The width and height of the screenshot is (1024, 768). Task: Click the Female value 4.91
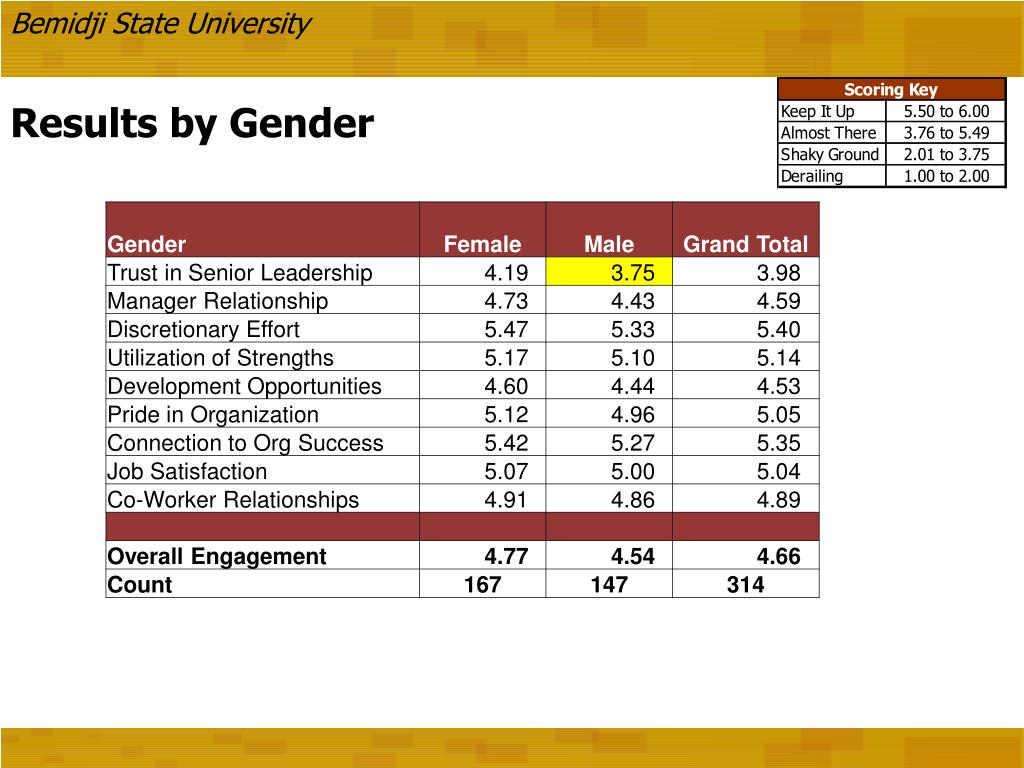point(505,500)
